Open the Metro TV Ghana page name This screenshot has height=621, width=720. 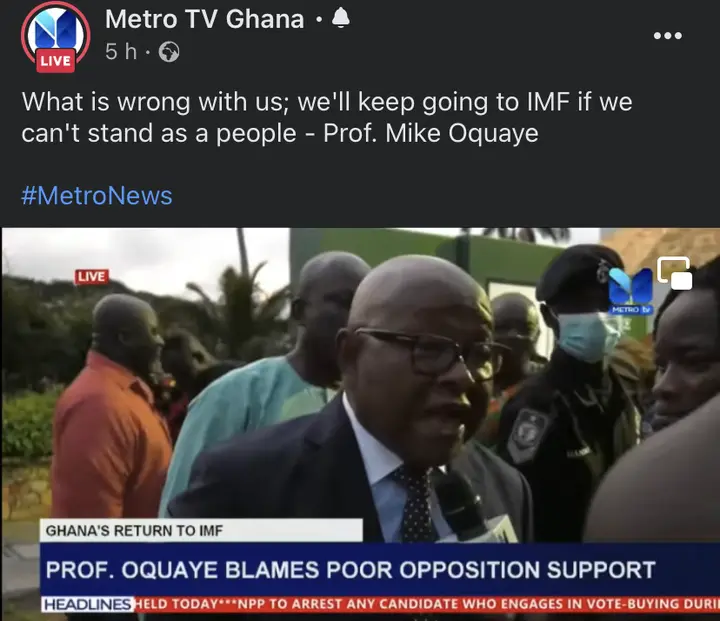coord(204,19)
